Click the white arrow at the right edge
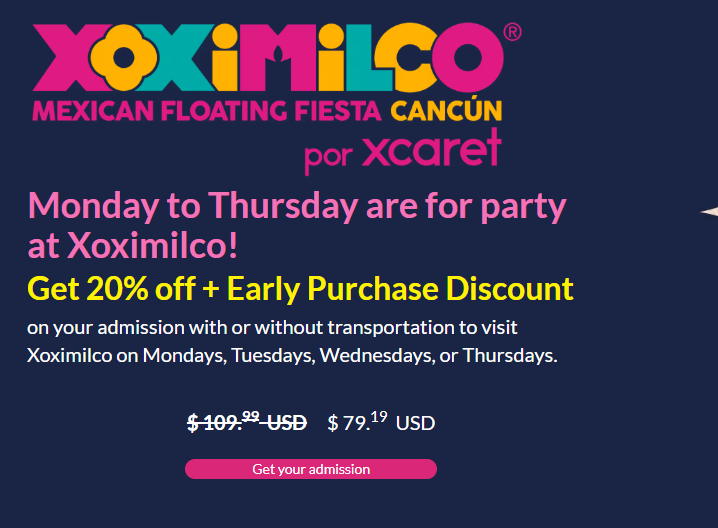 pos(709,211)
